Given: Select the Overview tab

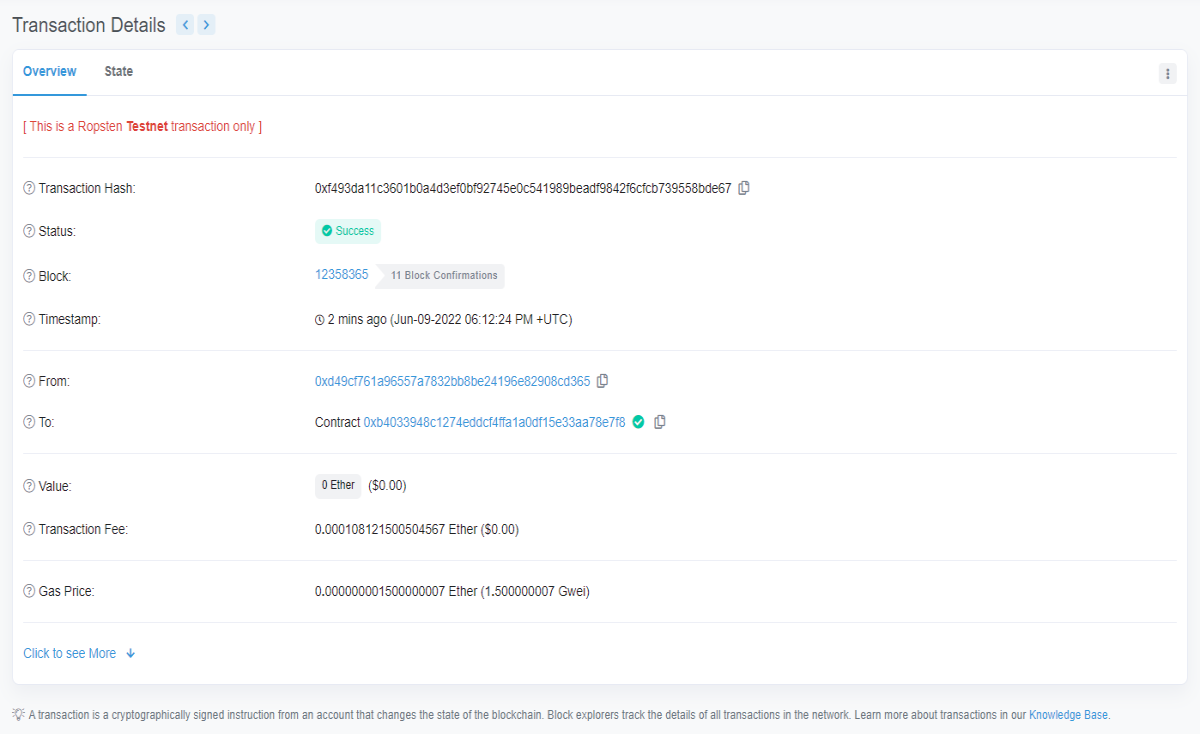Looking at the screenshot, I should point(50,71).
